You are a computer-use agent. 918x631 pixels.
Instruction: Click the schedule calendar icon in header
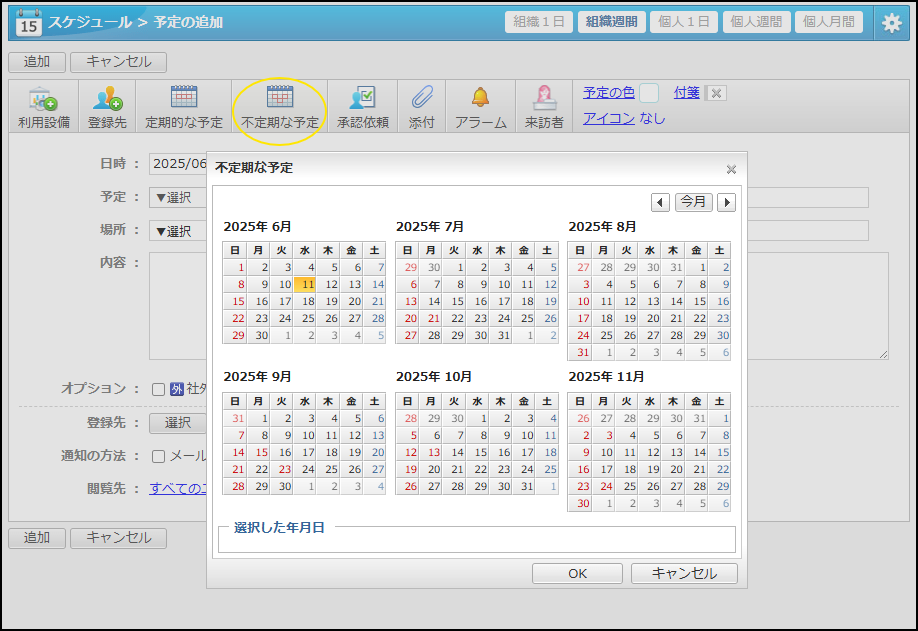pos(28,23)
